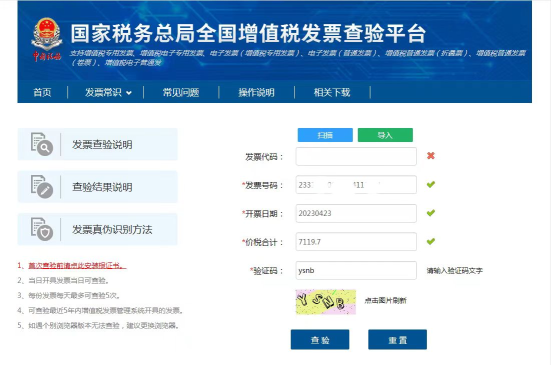Click red link to install root certificate
This screenshot has height=365, width=551.
(77, 266)
